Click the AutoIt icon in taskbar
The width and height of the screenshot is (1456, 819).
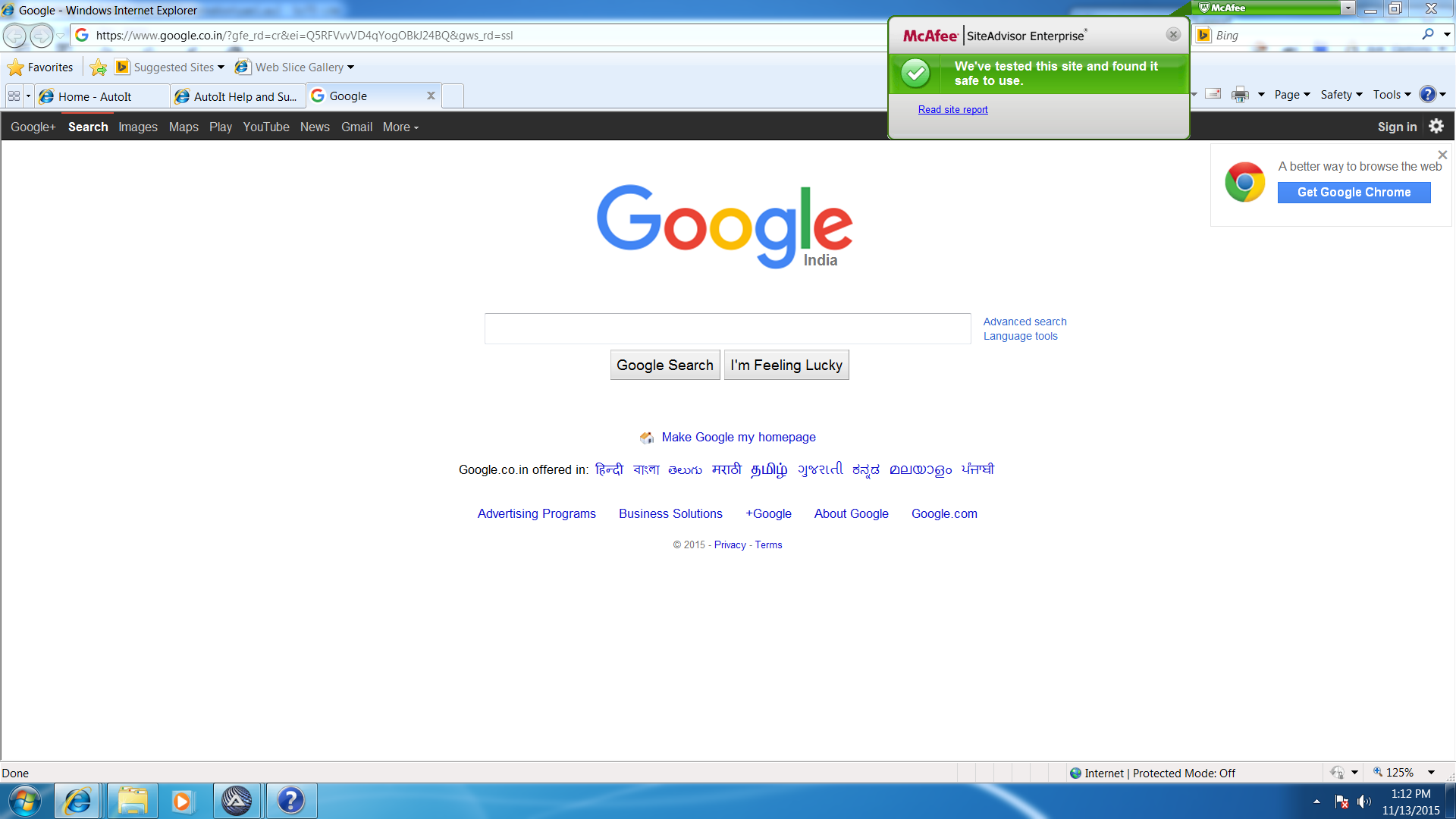point(237,801)
